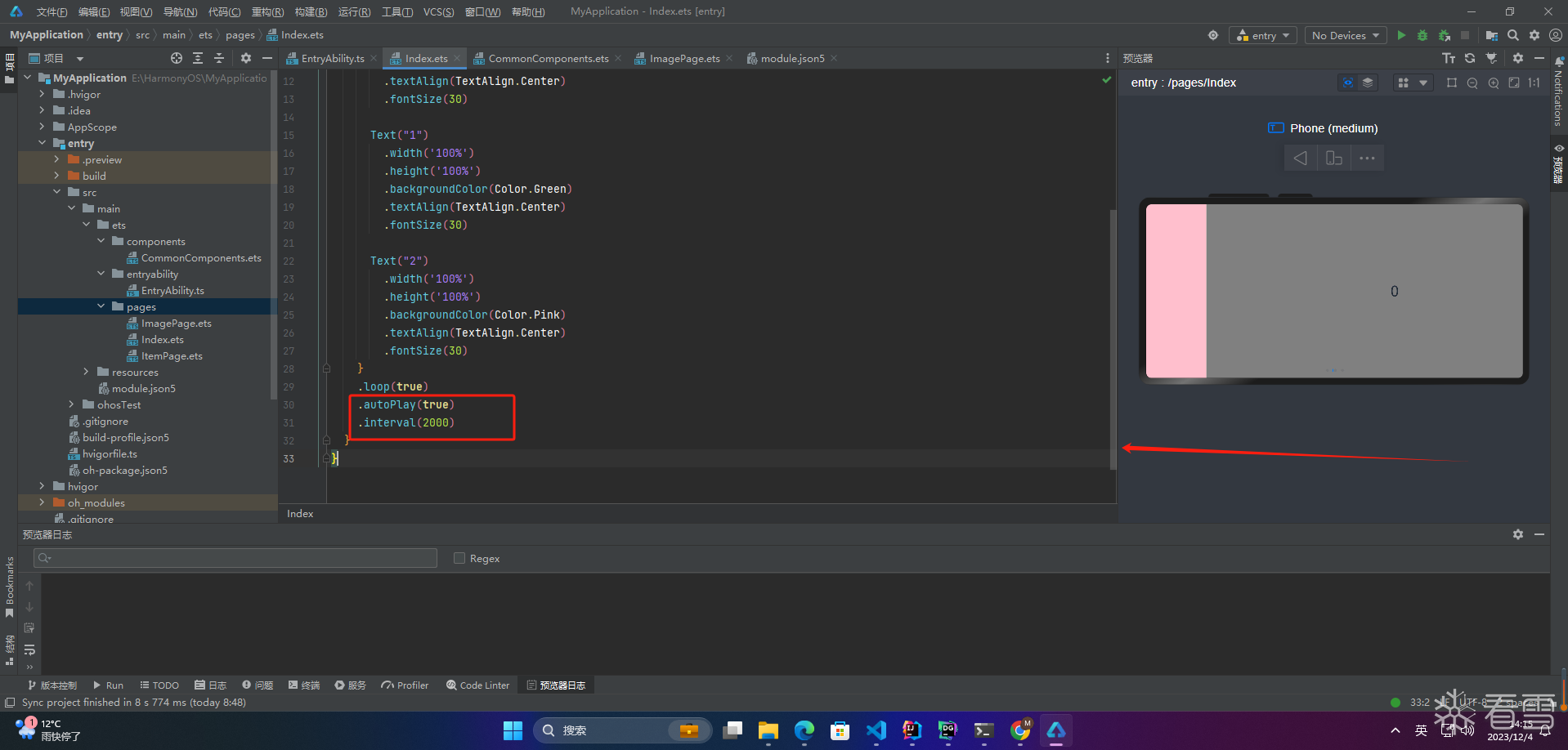Toggle the Inspector eye mode in Previewer
This screenshot has width=1568, height=750.
point(1348,83)
